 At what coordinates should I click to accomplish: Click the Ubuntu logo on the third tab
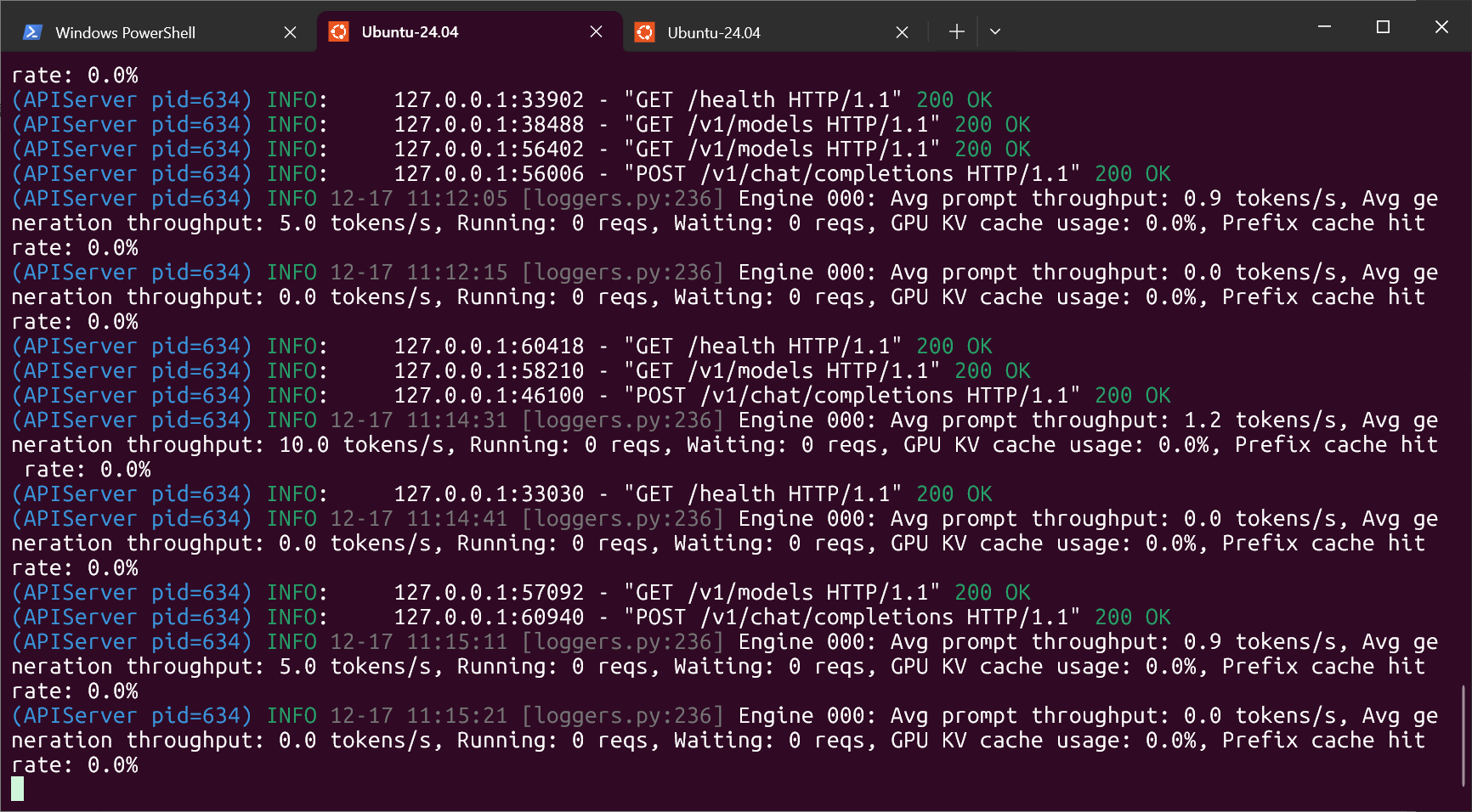645,32
